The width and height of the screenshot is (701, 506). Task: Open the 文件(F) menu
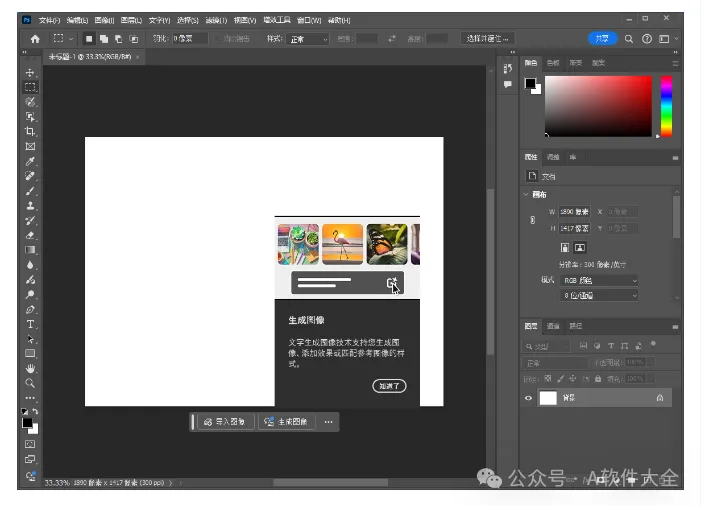(x=49, y=21)
